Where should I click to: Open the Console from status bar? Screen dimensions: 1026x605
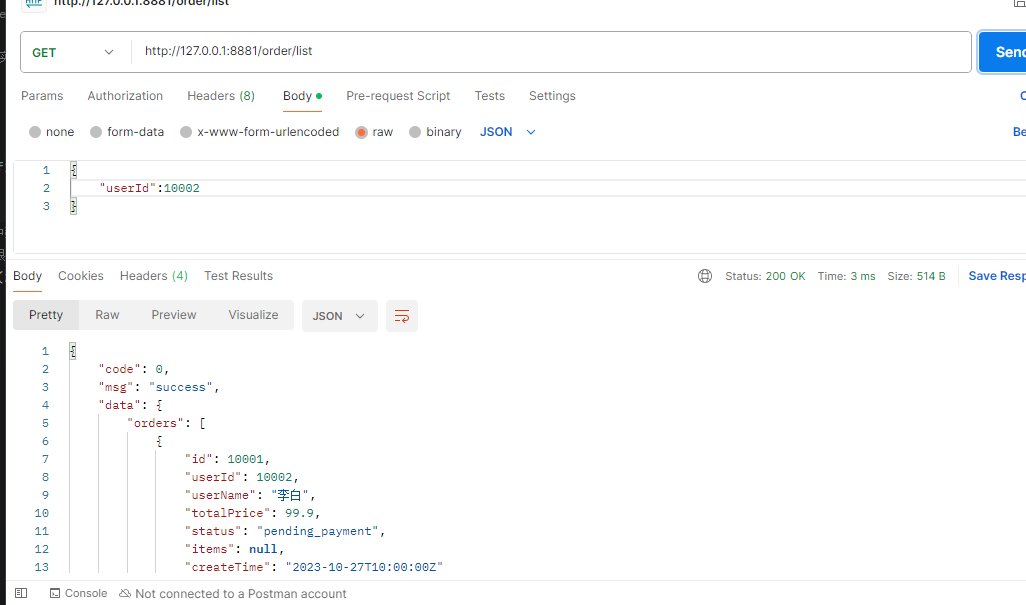(x=79, y=593)
